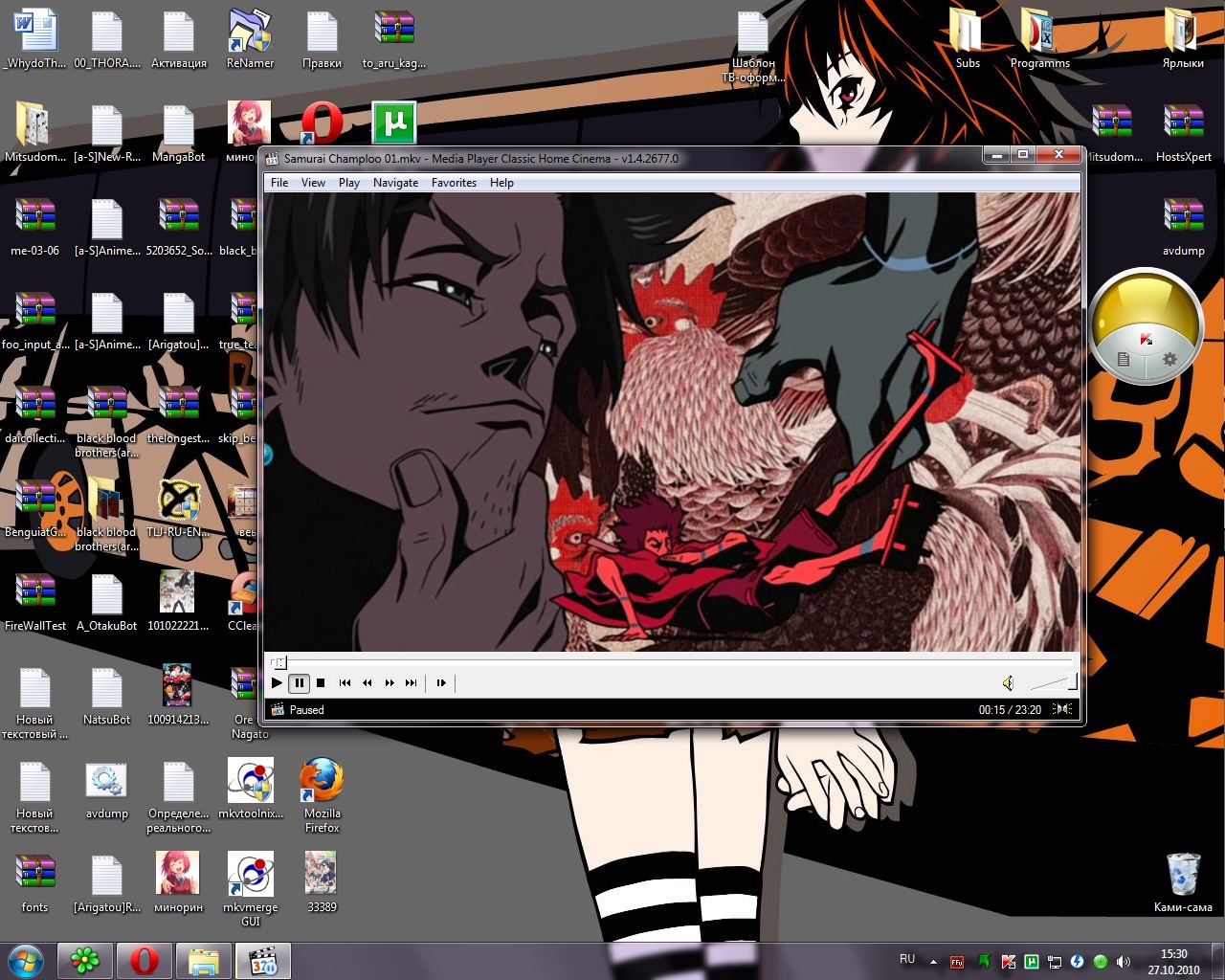This screenshot has width=1225, height=980.
Task: Decrease playback speed with rewind button
Action: [367, 682]
